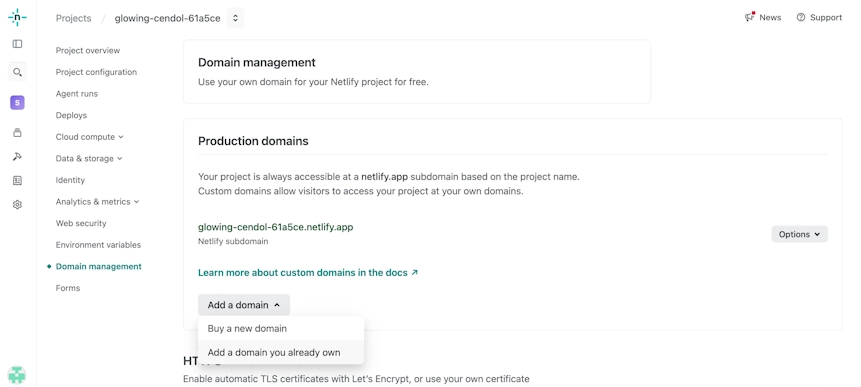Click the News link text
This screenshot has width=861, height=387.
770,18
